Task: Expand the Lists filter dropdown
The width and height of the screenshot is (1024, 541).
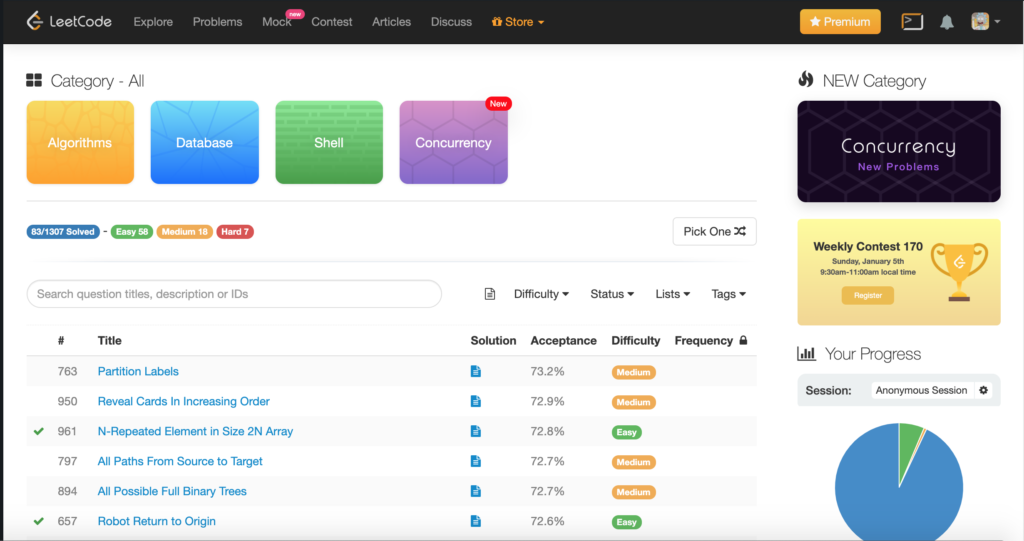Action: point(673,294)
